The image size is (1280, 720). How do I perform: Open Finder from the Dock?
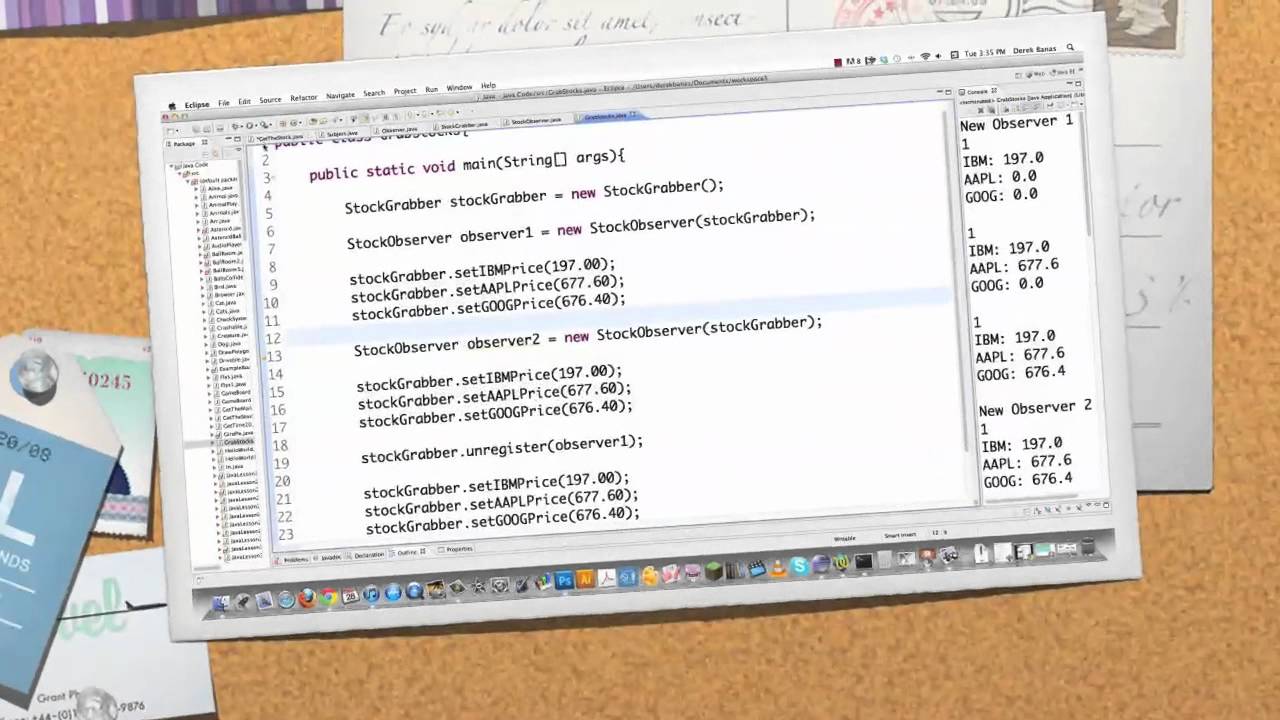(x=221, y=603)
